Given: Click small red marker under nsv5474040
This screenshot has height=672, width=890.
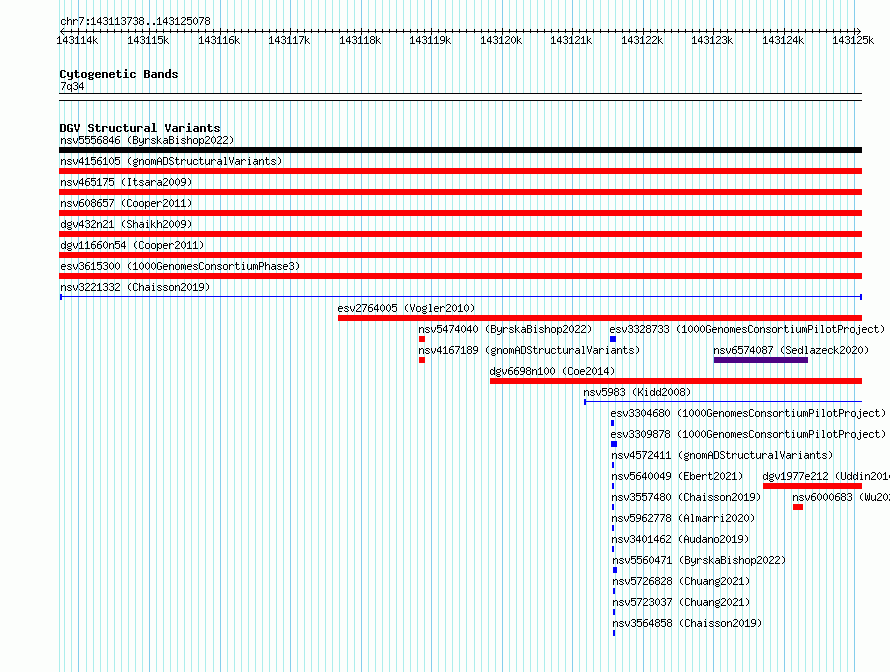Looking at the screenshot, I should click(x=422, y=339).
